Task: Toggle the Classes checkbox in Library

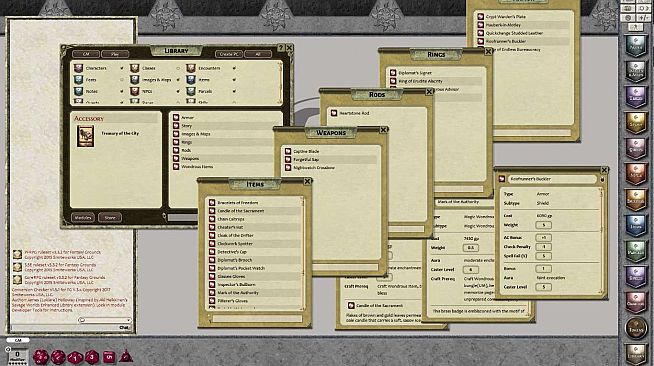Action: tap(178, 68)
